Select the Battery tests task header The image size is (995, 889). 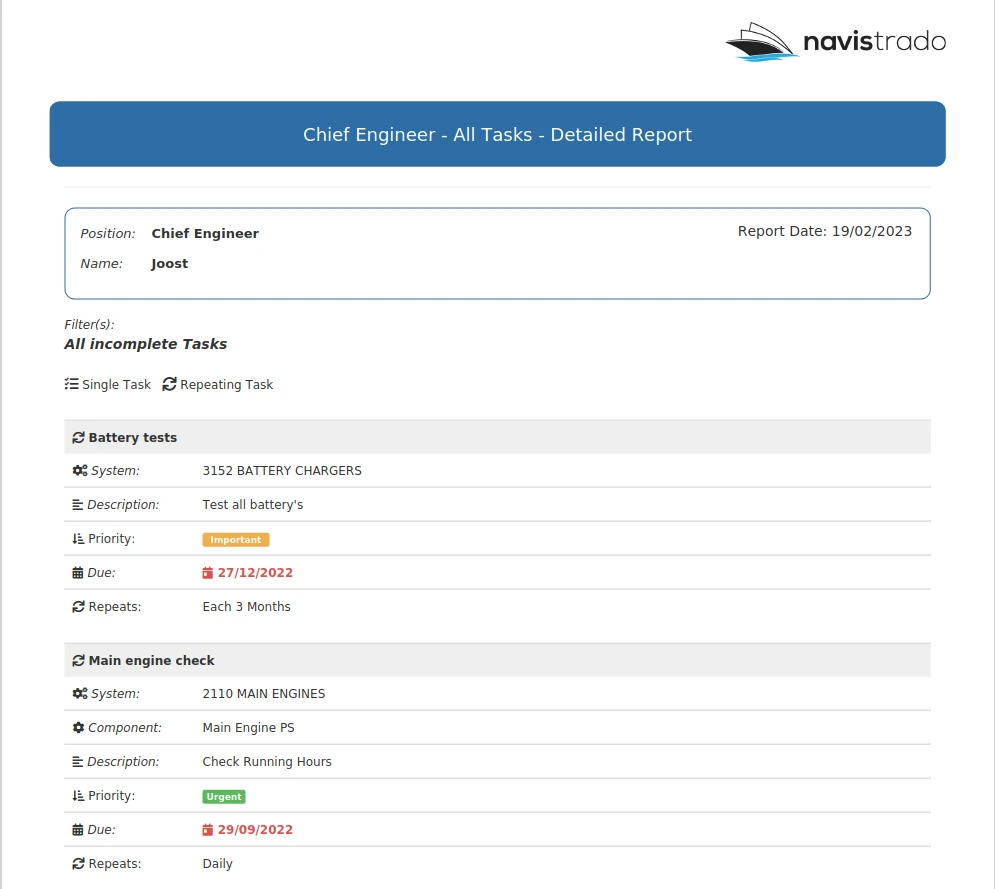click(x=498, y=437)
